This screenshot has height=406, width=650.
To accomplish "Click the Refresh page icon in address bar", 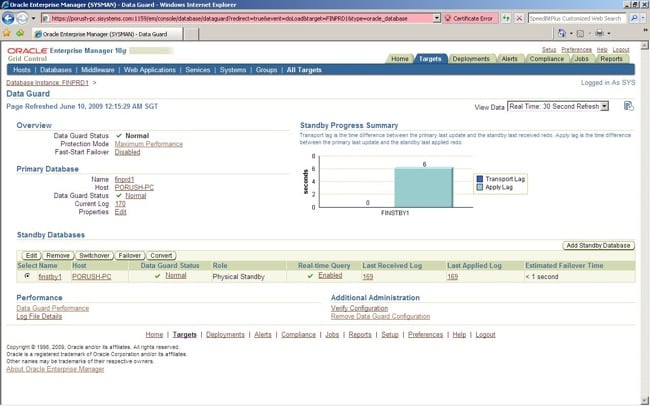I will pos(506,18).
